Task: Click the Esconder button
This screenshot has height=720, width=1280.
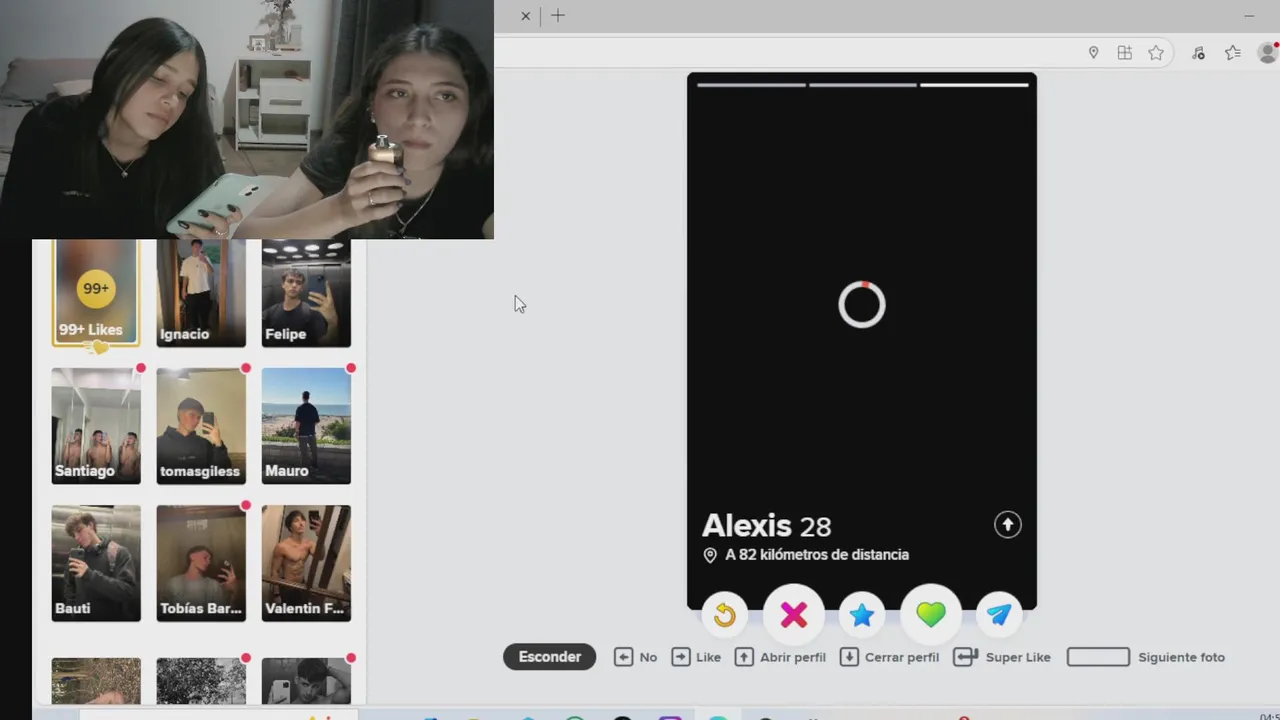Action: [x=549, y=657]
